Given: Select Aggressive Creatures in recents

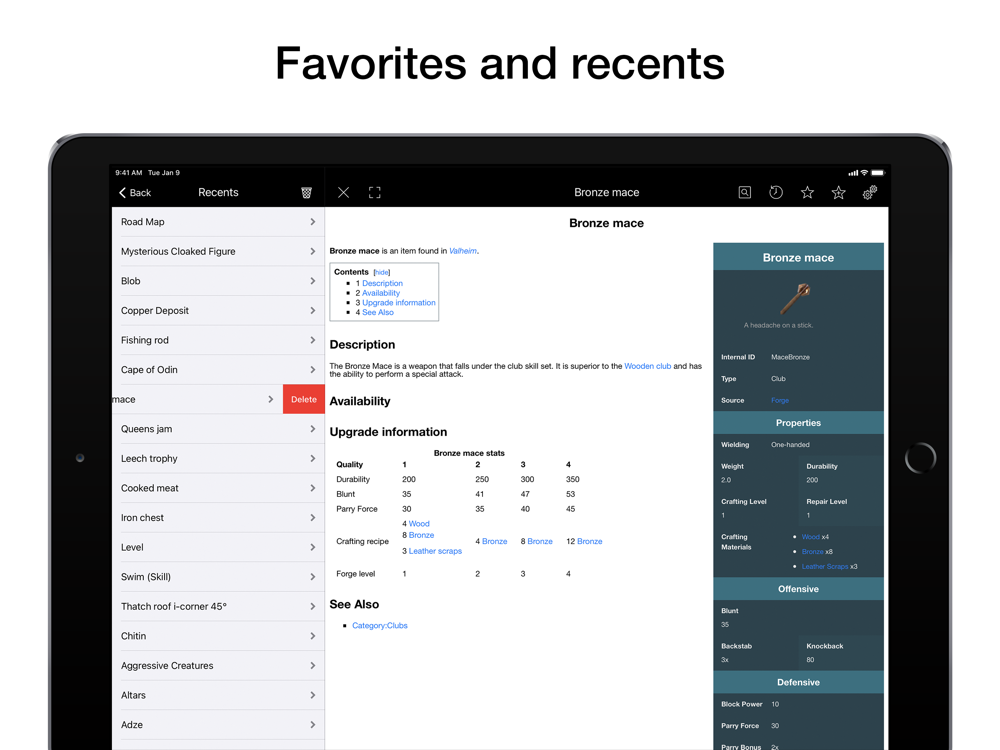Looking at the screenshot, I should pyautogui.click(x=218, y=666).
